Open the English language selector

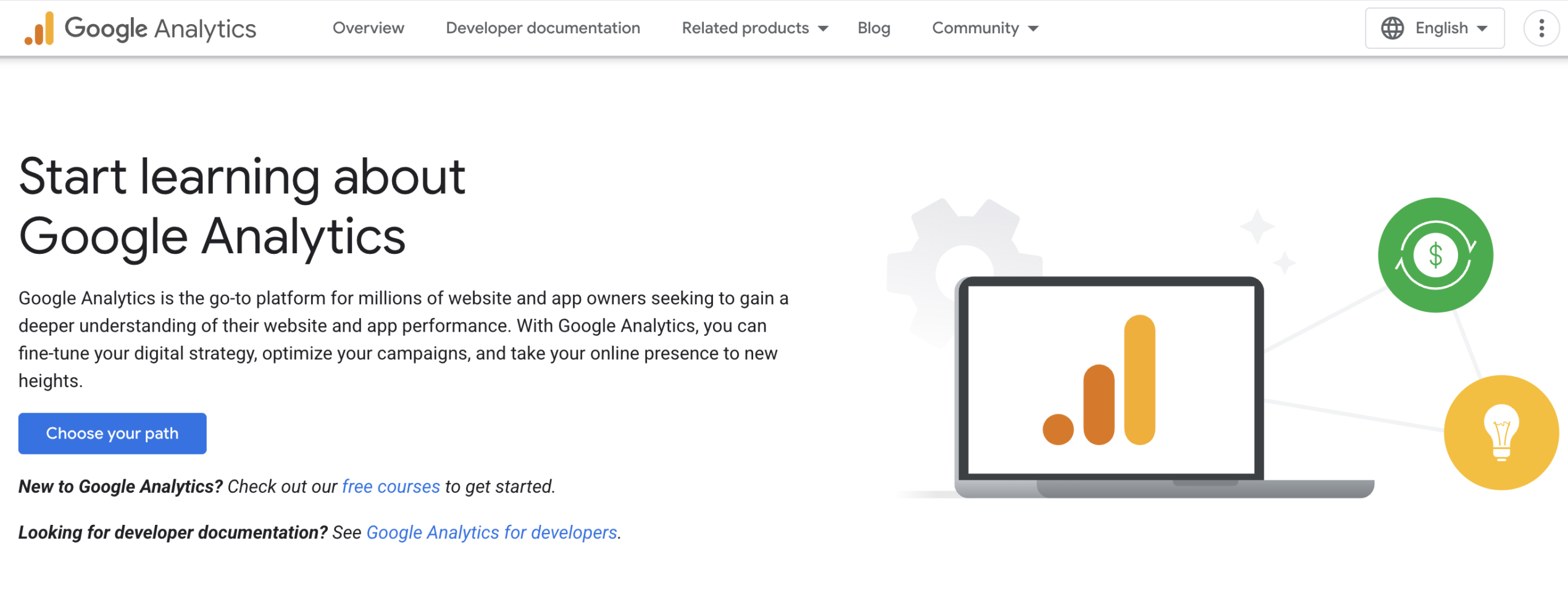(x=1435, y=28)
